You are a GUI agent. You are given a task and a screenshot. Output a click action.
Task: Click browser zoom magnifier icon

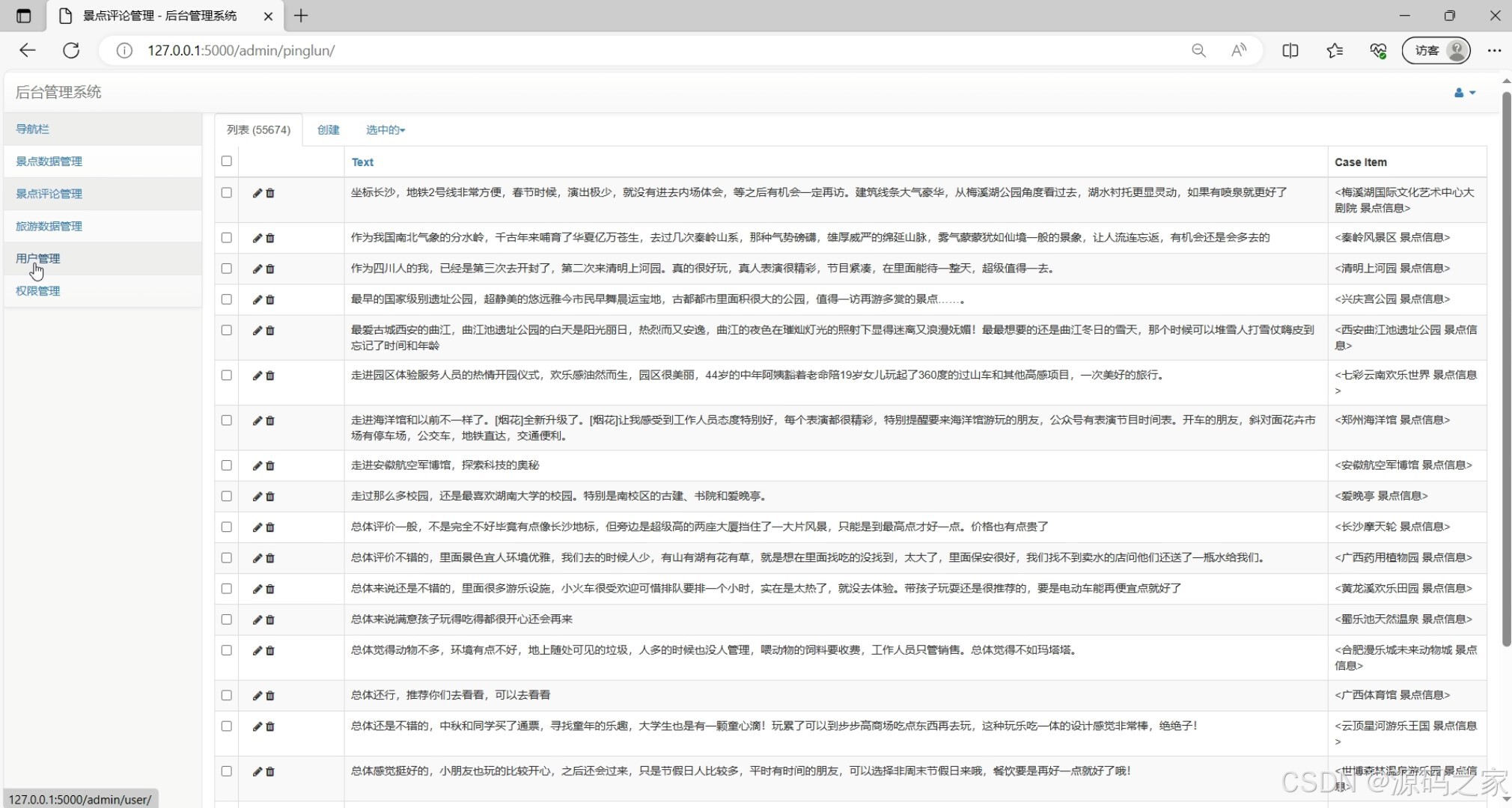[x=1198, y=50]
